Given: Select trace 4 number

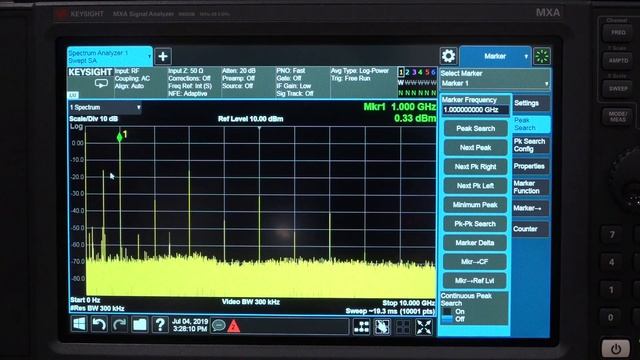Looking at the screenshot, I should click(x=420, y=72).
